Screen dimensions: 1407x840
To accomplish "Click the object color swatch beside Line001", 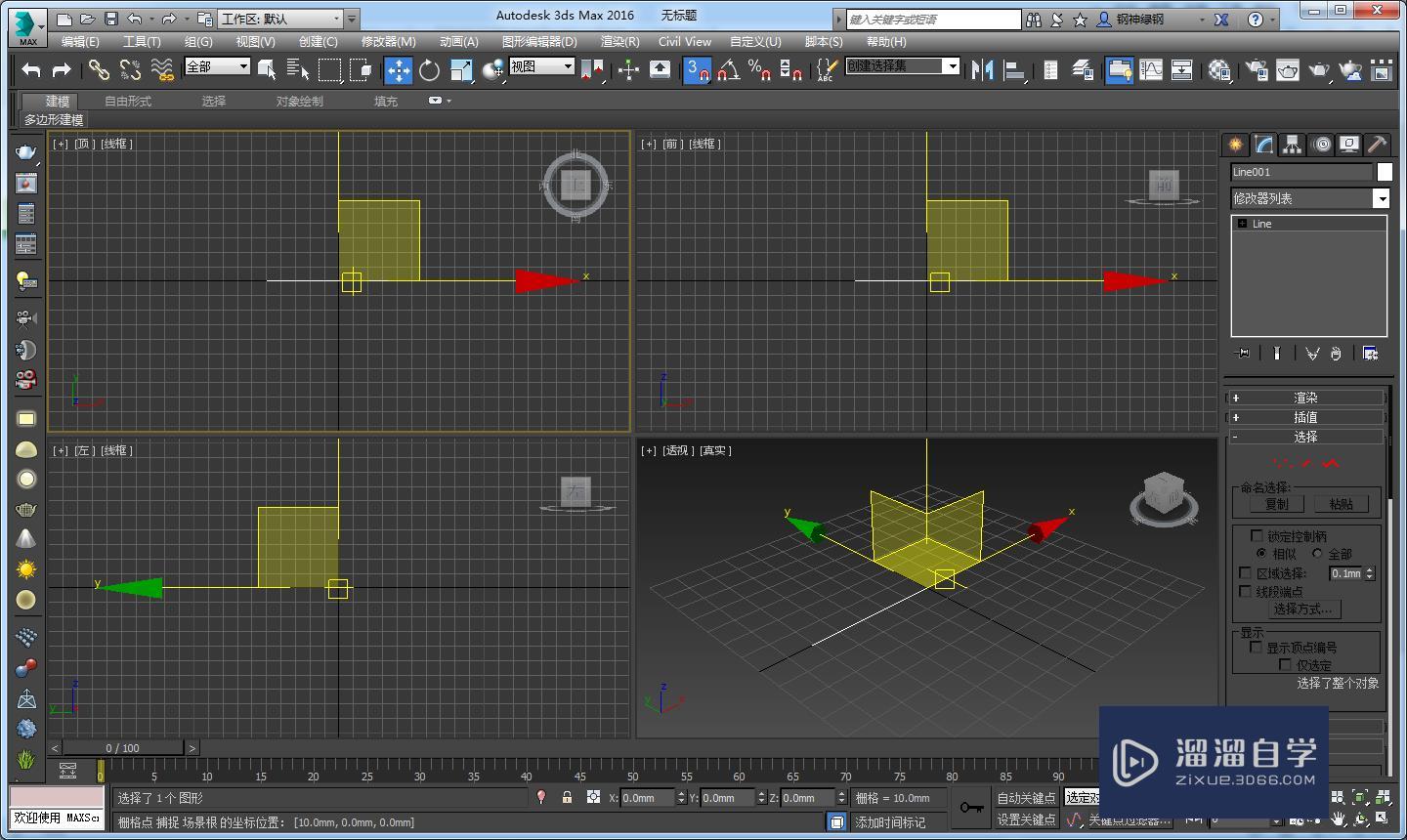I will point(1385,172).
